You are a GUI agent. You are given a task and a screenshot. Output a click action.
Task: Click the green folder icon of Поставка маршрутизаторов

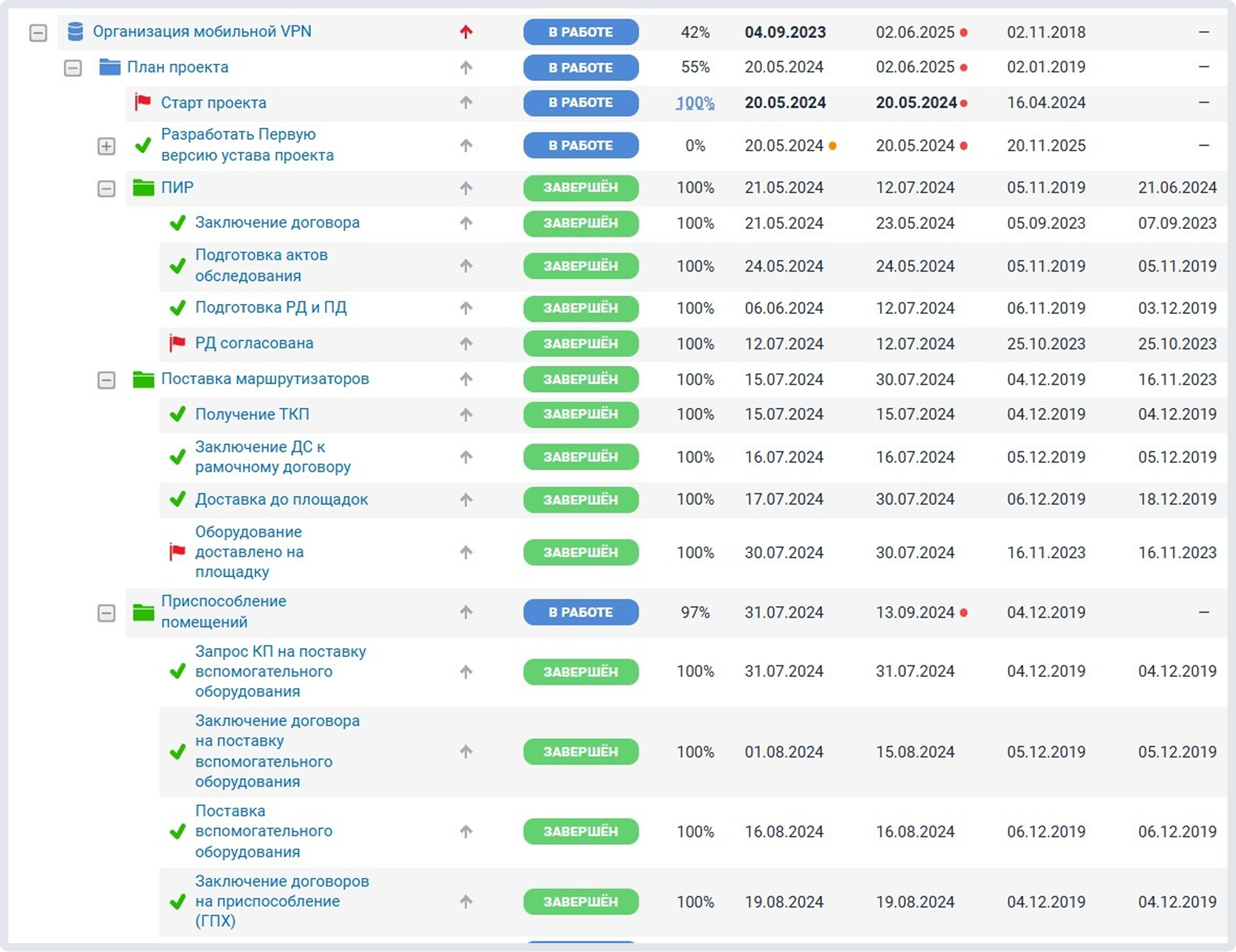click(143, 379)
